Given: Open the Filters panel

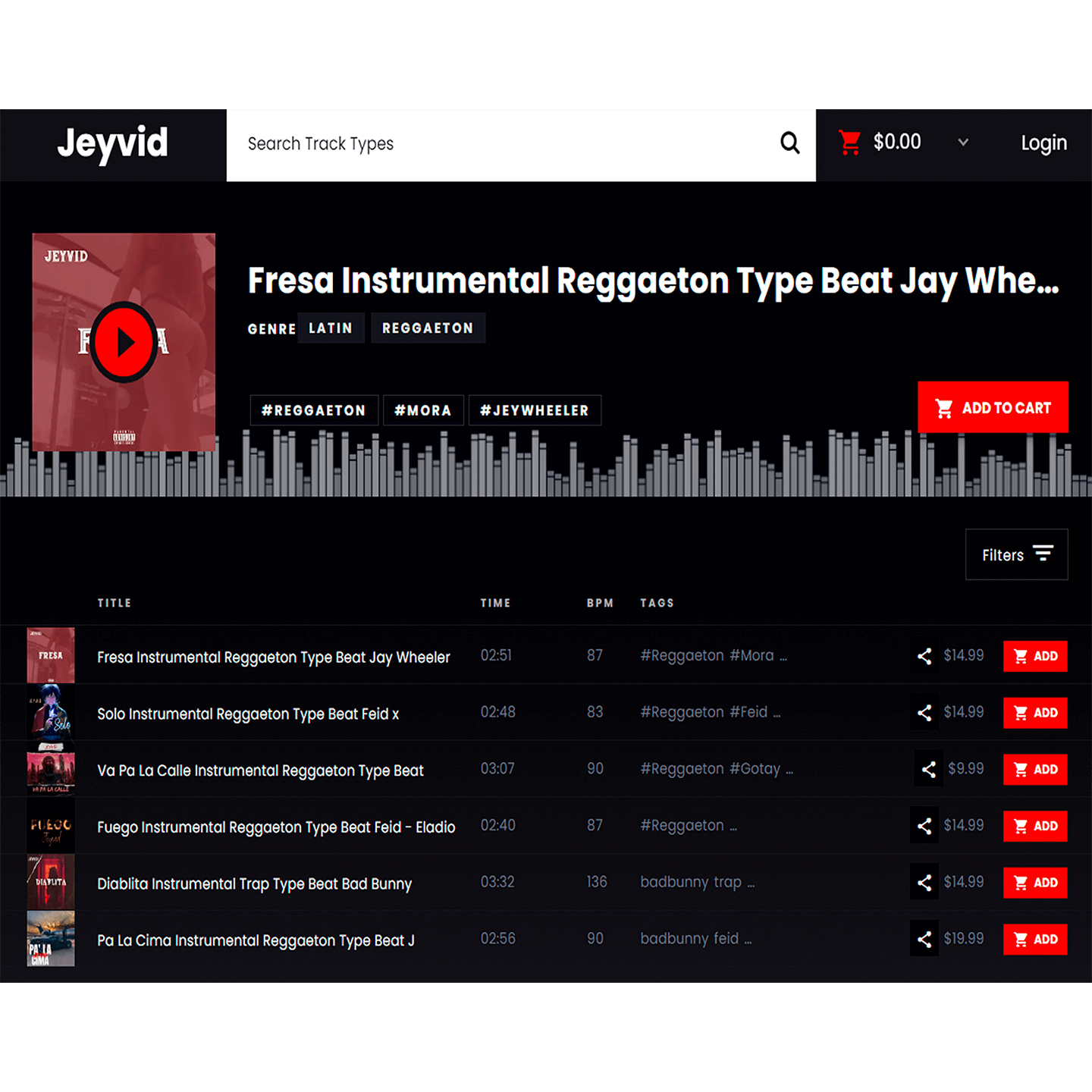Looking at the screenshot, I should pyautogui.click(x=1016, y=554).
